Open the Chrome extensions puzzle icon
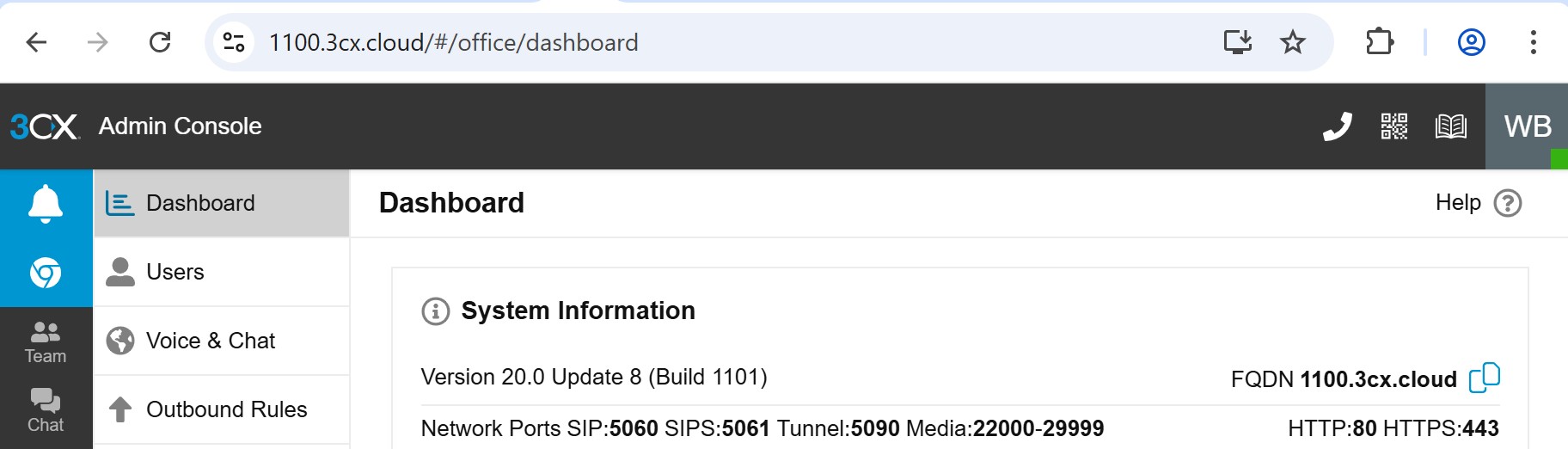This screenshot has height=449, width=1568. click(1379, 42)
